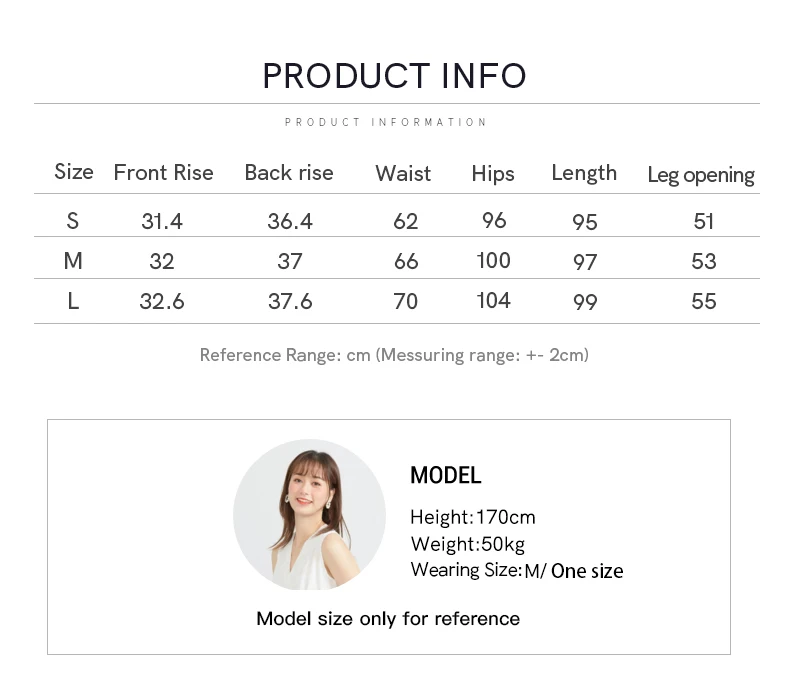Image resolution: width=790 pixels, height=685 pixels.
Task: Click the Reference Range note text
Action: click(x=394, y=355)
